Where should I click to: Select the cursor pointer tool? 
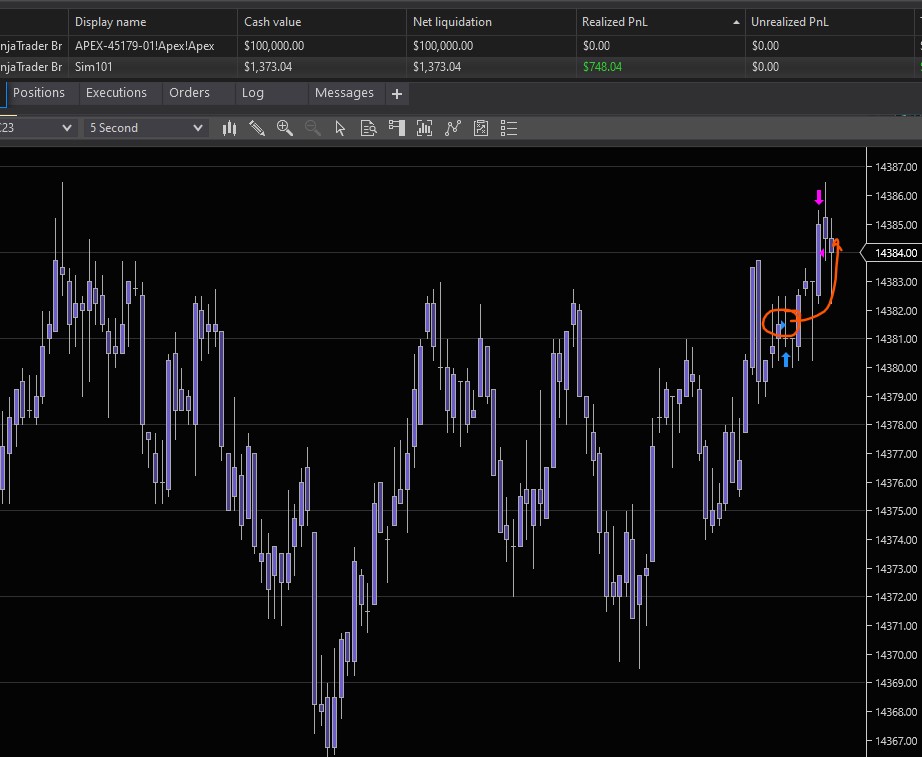[x=340, y=128]
